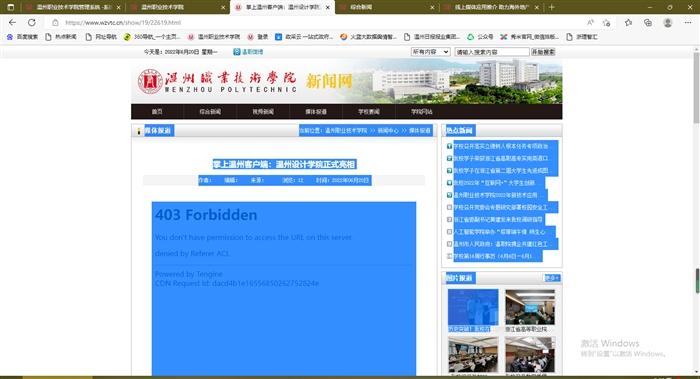
Task: Switch to the 综合新闻 browser tab
Action: click(x=386, y=7)
